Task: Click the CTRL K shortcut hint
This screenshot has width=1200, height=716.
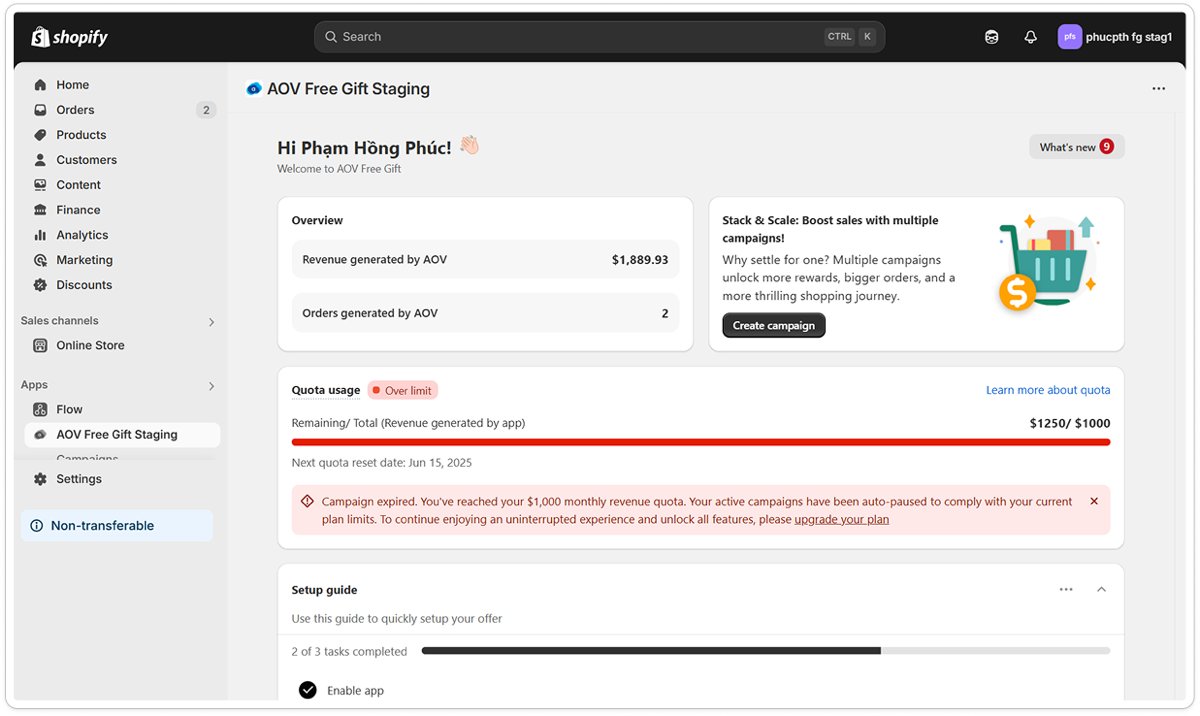Action: [850, 37]
